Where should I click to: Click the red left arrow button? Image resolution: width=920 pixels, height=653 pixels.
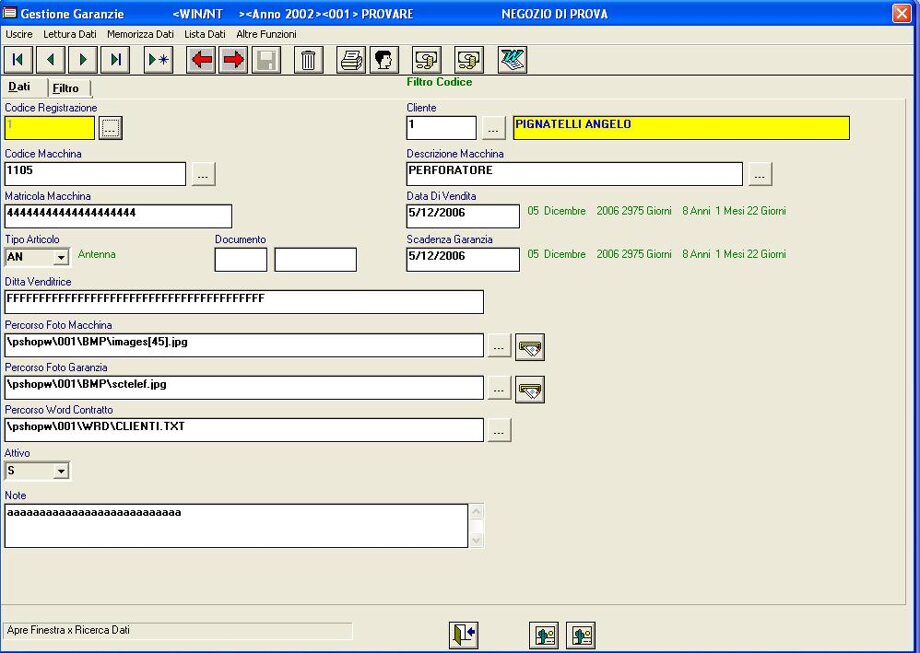tap(201, 60)
